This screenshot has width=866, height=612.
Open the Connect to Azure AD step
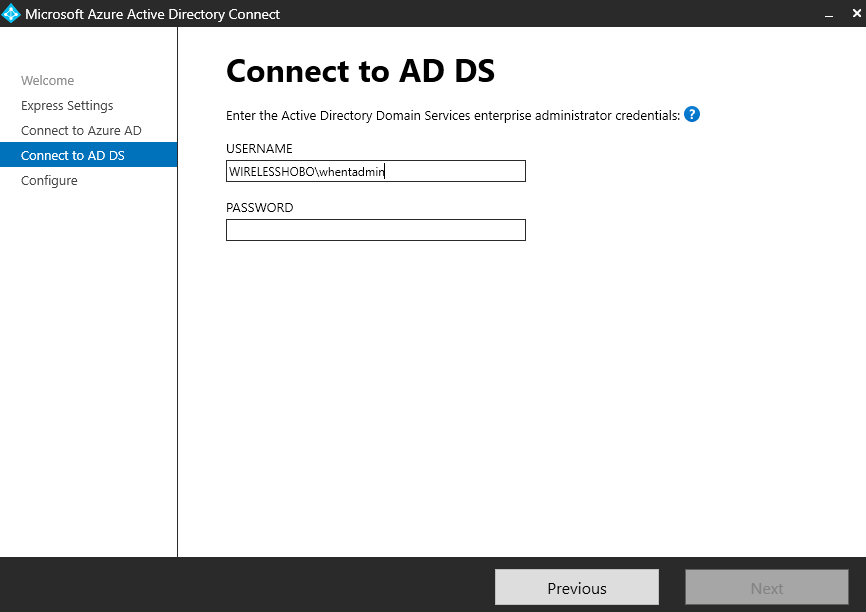tap(81, 131)
